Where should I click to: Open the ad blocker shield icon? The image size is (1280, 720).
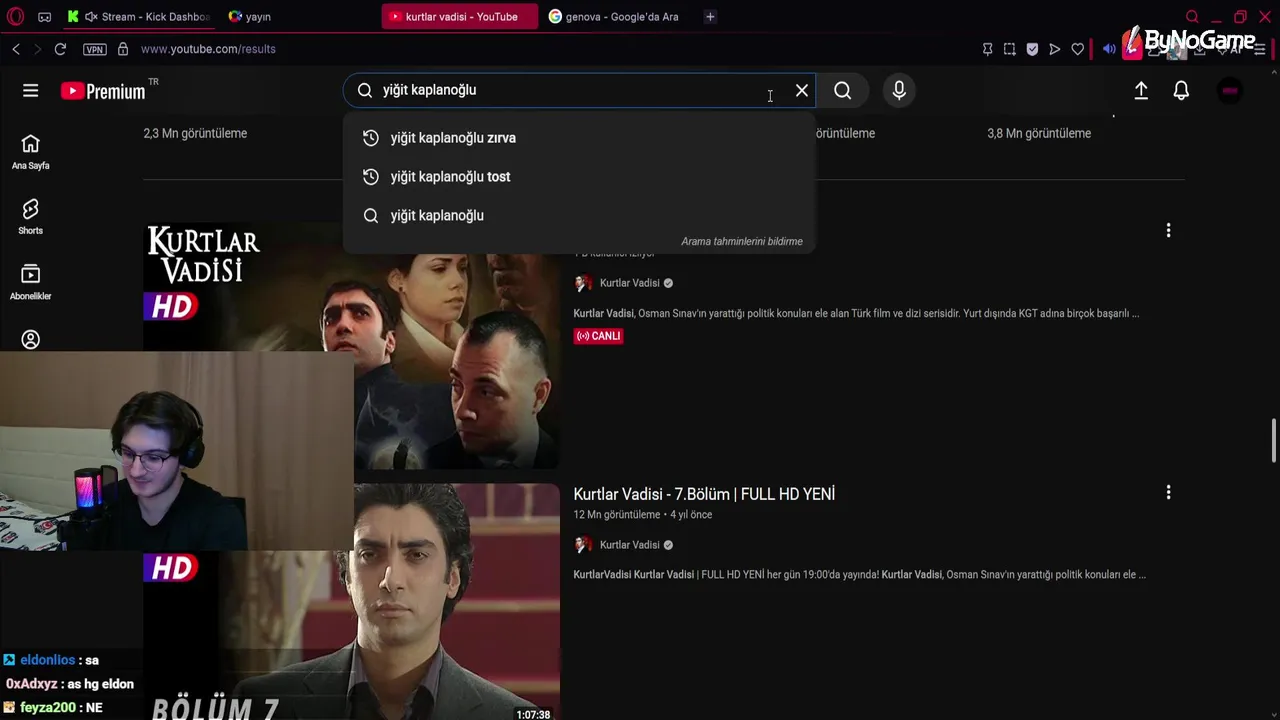point(1032,49)
